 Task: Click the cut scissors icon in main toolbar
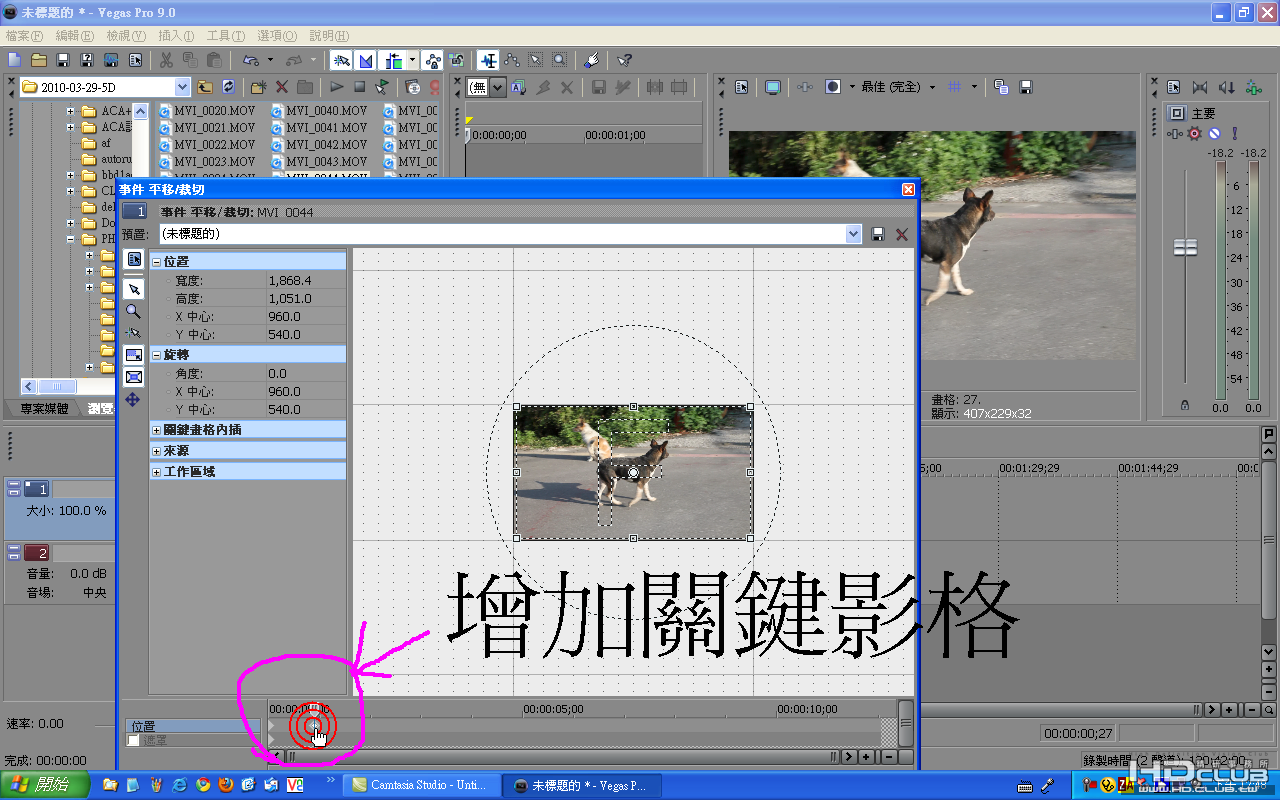point(166,61)
